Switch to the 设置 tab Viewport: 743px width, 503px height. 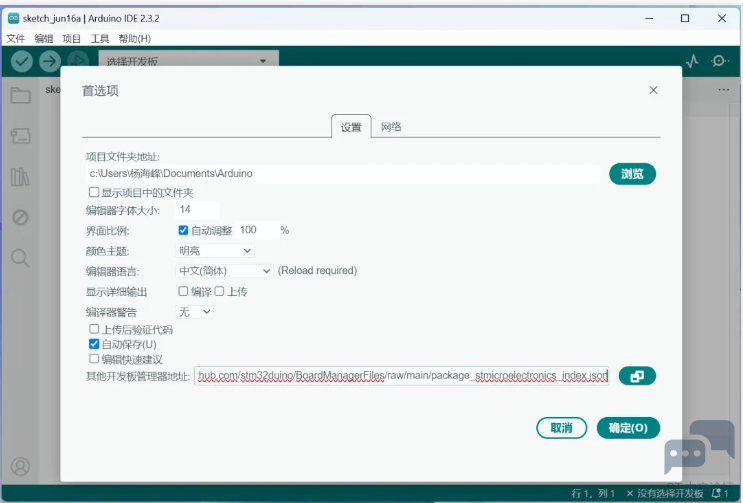[x=351, y=126]
